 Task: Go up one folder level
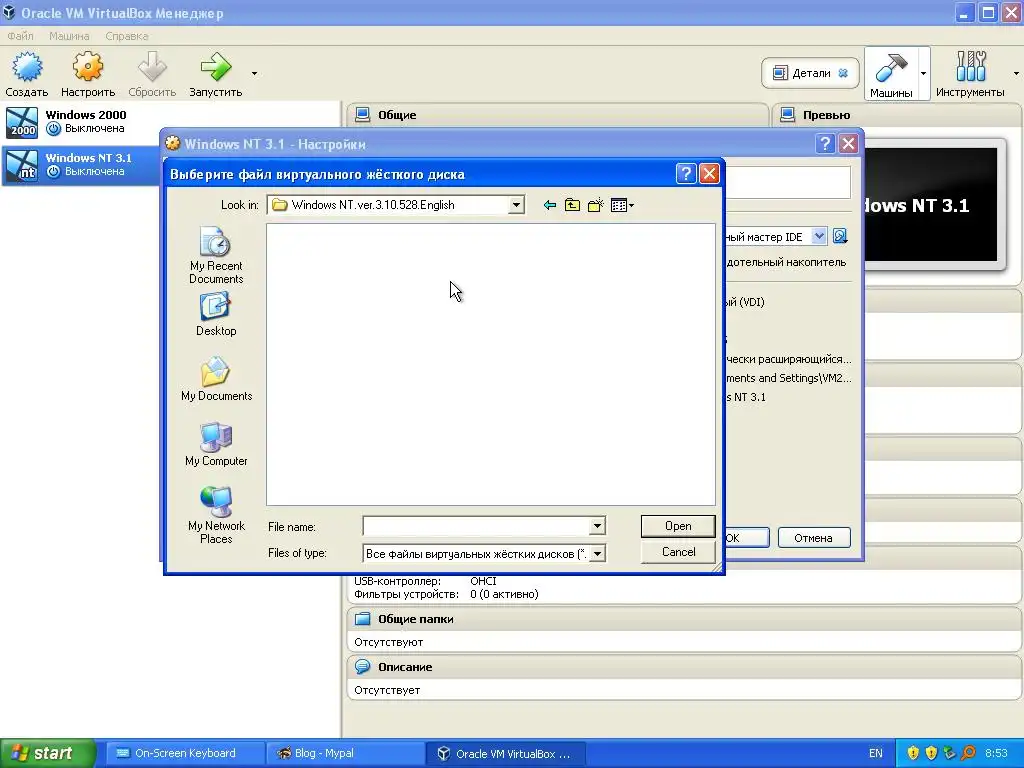coord(572,205)
